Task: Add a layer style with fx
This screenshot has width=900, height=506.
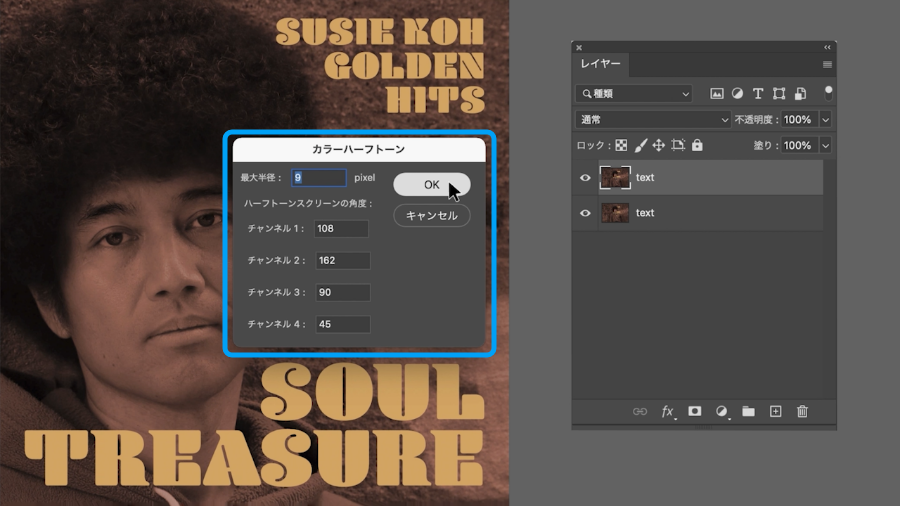Action: (x=668, y=411)
